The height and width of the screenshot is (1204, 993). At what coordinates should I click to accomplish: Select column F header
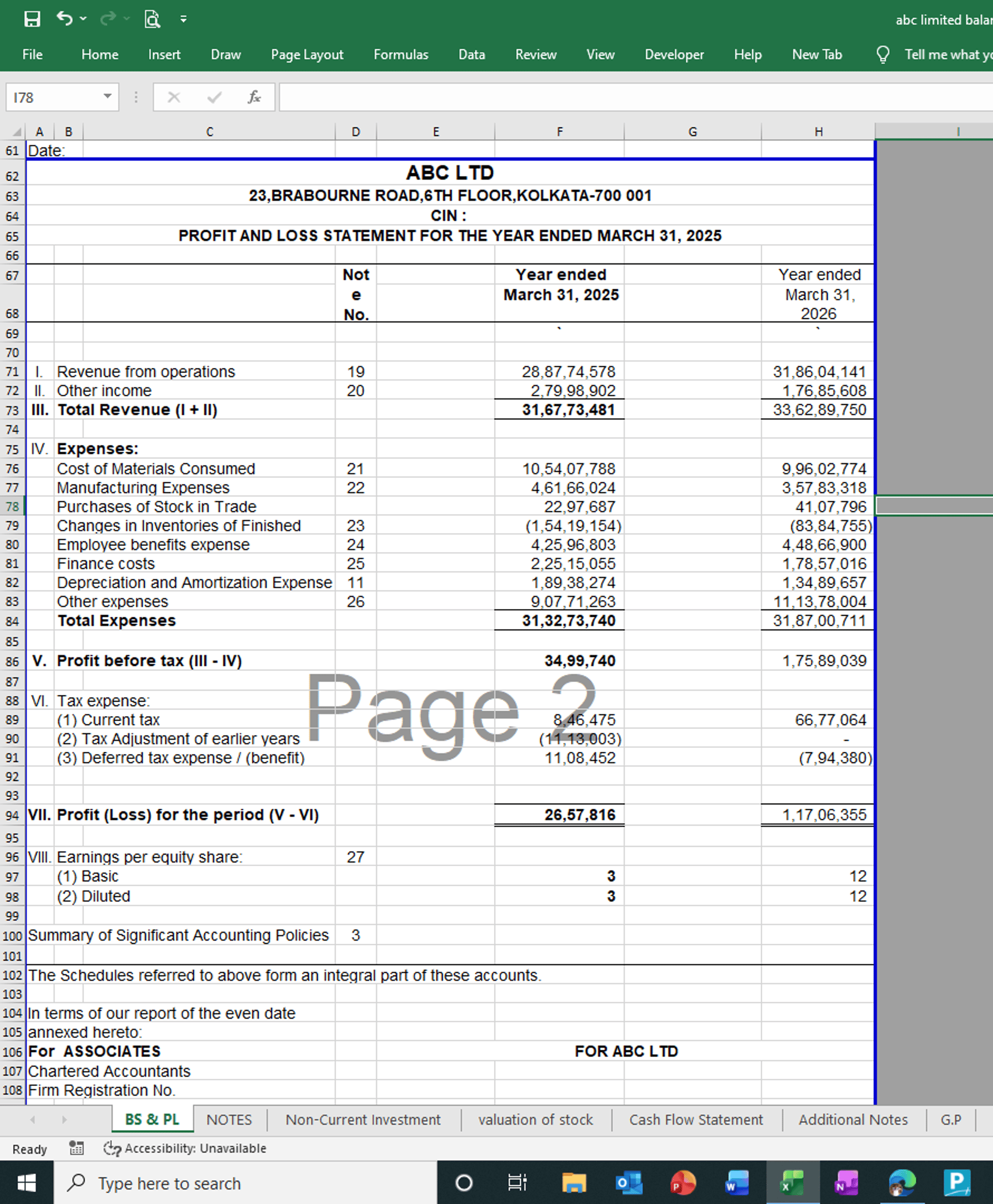[559, 132]
